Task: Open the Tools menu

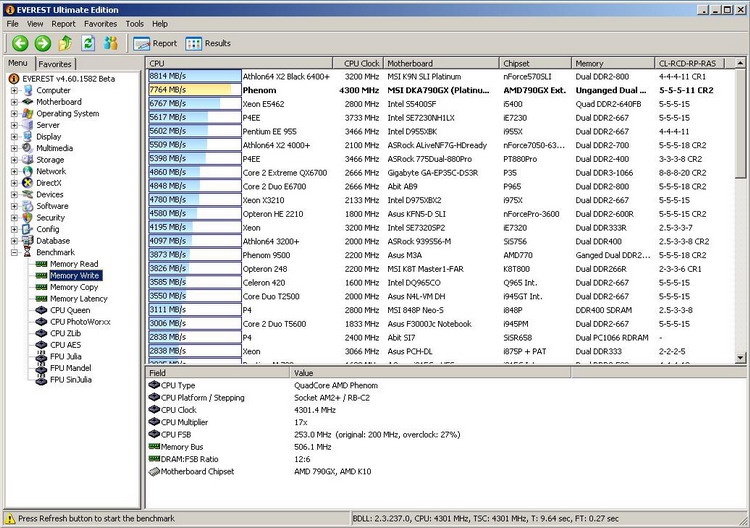Action: click(x=134, y=24)
